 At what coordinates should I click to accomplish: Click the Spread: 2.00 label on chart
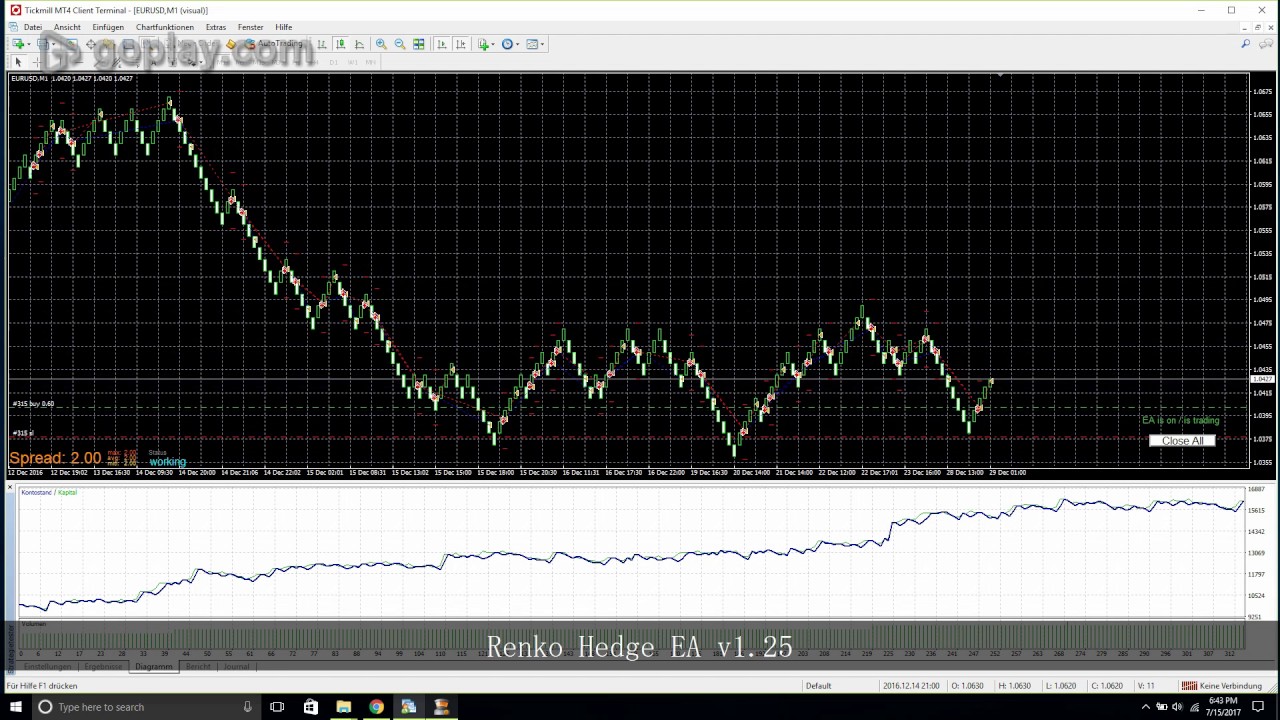[x=55, y=458]
